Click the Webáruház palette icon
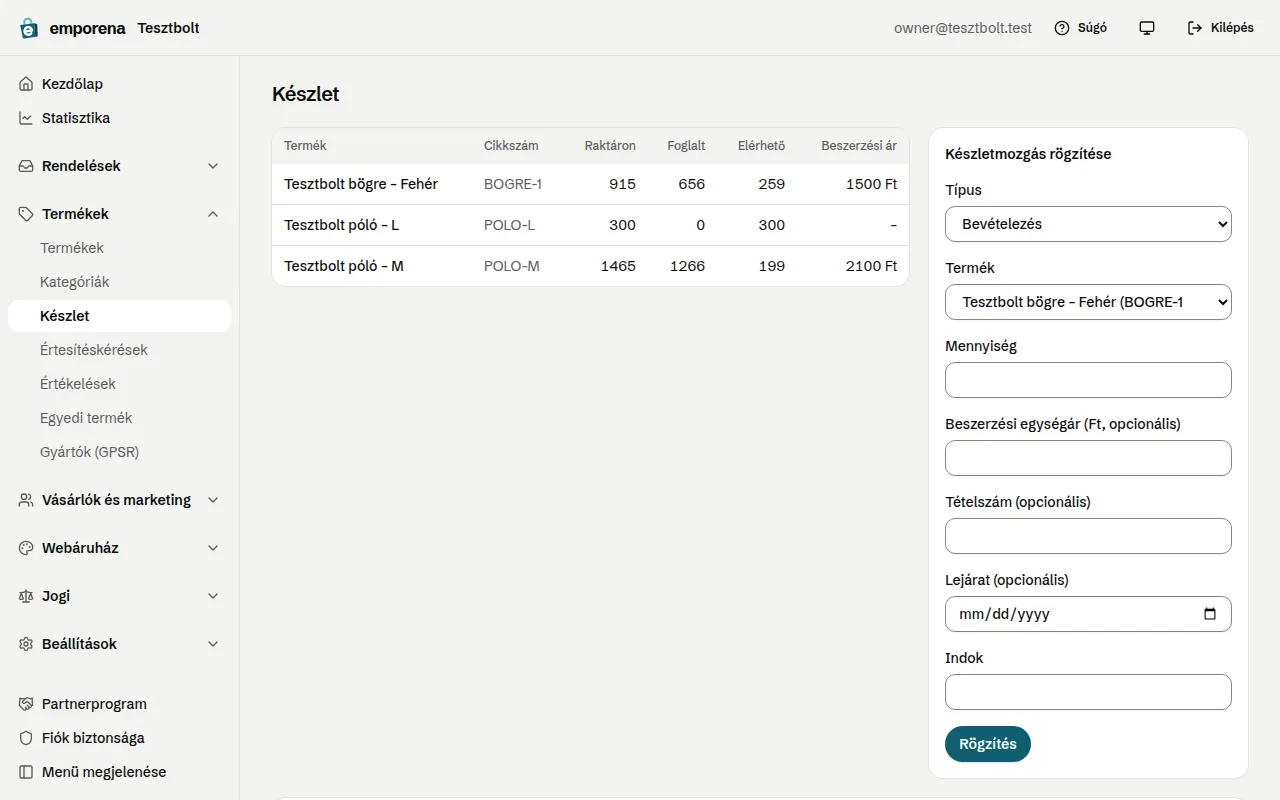The height and width of the screenshot is (800, 1280). pyautogui.click(x=26, y=548)
